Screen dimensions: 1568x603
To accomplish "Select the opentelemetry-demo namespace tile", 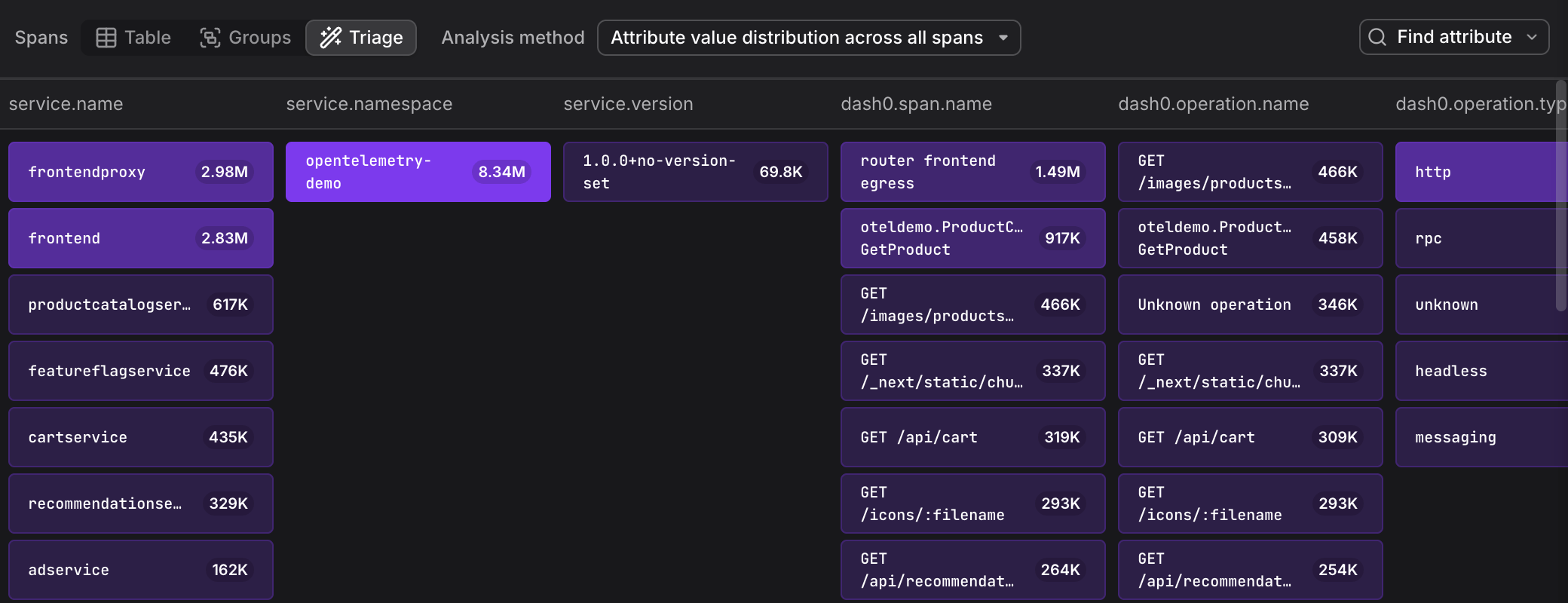I will (x=418, y=172).
